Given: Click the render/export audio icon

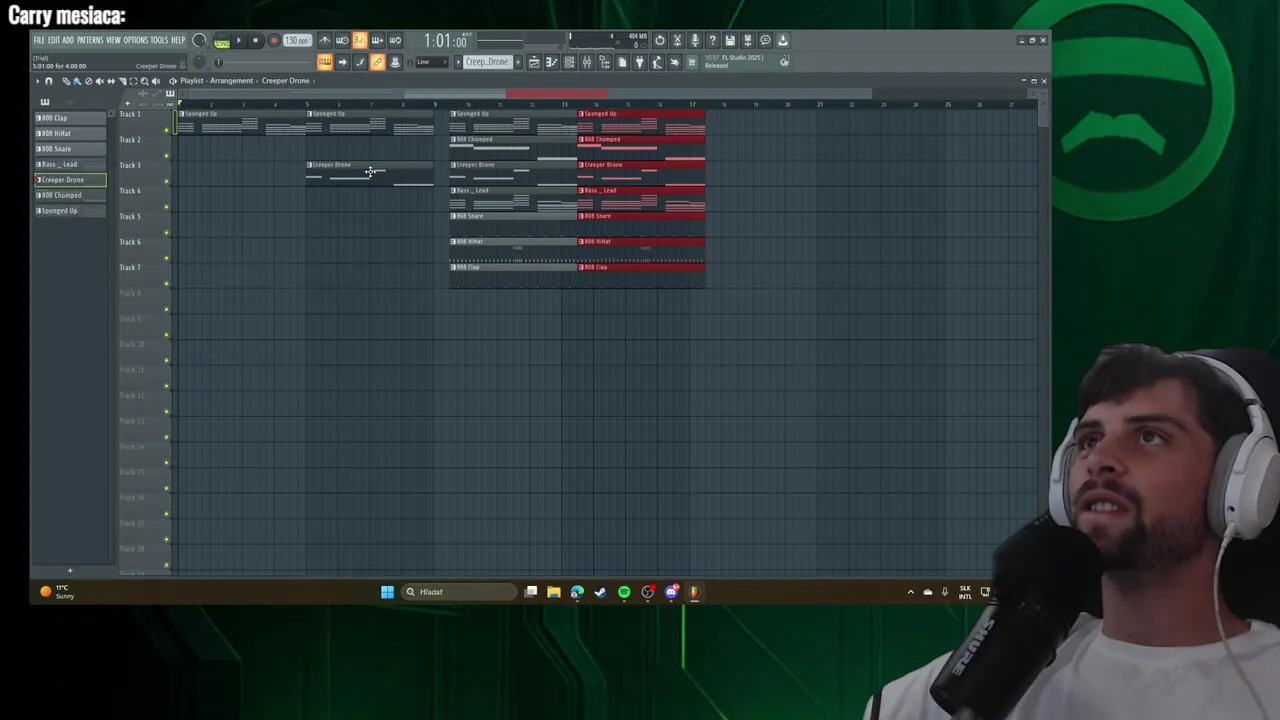Looking at the screenshot, I should click(x=747, y=41).
